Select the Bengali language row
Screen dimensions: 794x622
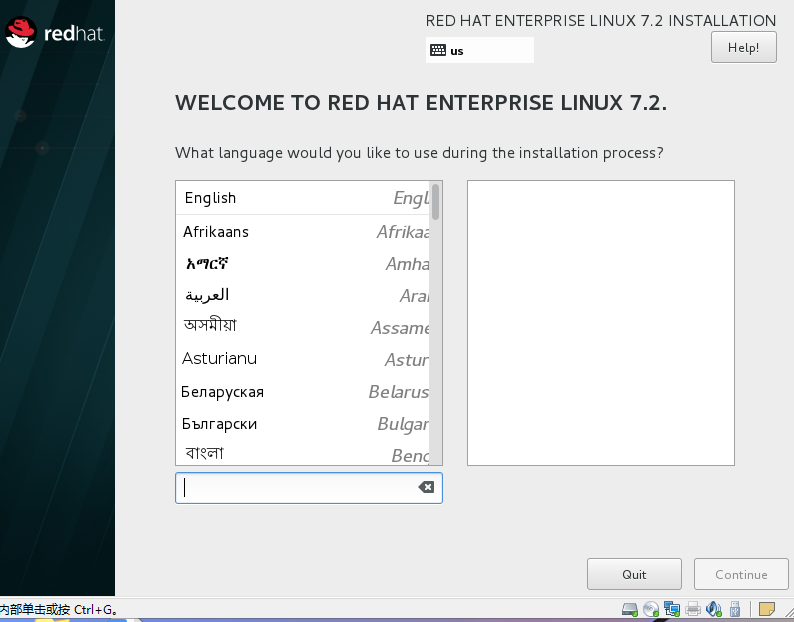[302, 452]
